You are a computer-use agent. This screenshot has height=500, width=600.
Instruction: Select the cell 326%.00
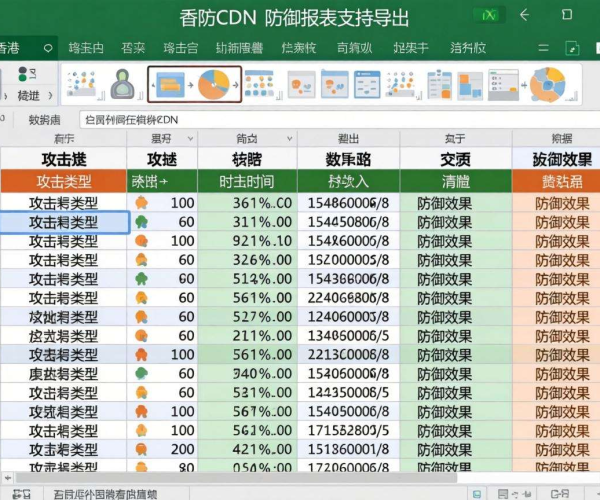tap(247, 260)
